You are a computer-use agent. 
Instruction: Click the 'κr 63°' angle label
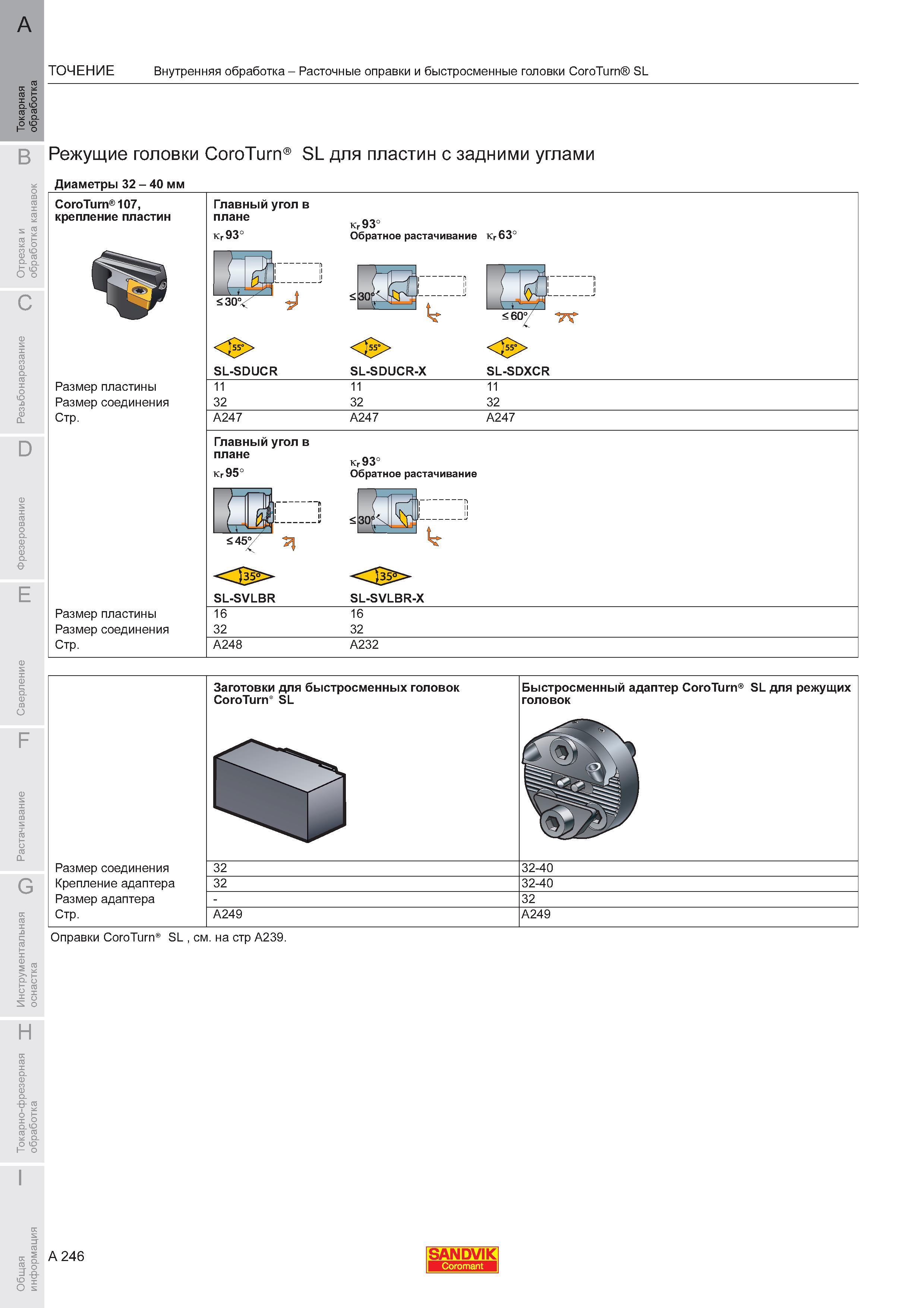[x=502, y=235]
